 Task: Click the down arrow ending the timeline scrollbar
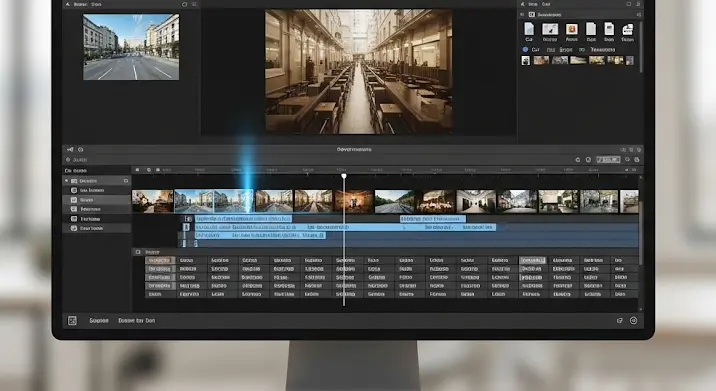[x=641, y=310]
